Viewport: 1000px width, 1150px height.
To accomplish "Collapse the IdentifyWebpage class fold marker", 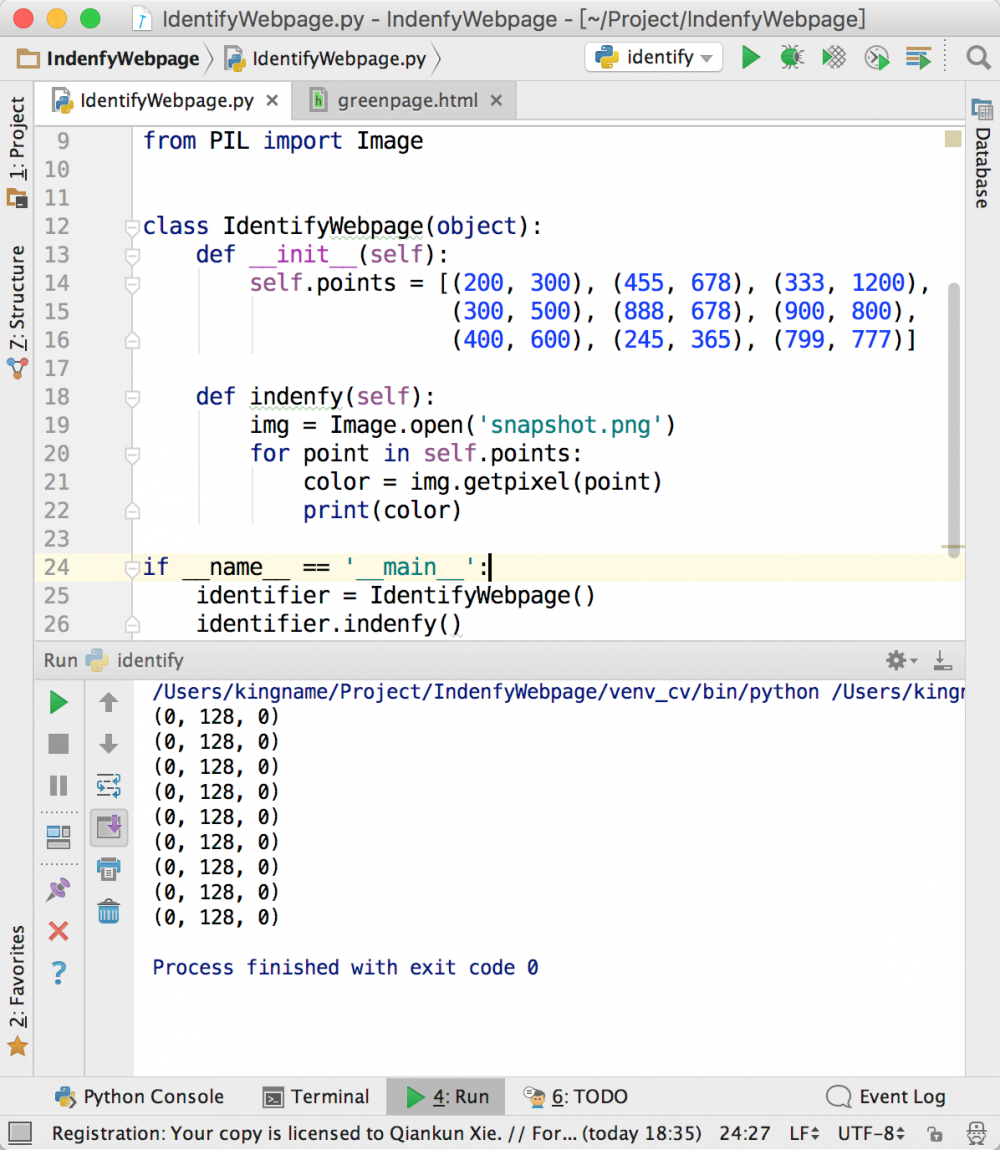I will [x=132, y=227].
